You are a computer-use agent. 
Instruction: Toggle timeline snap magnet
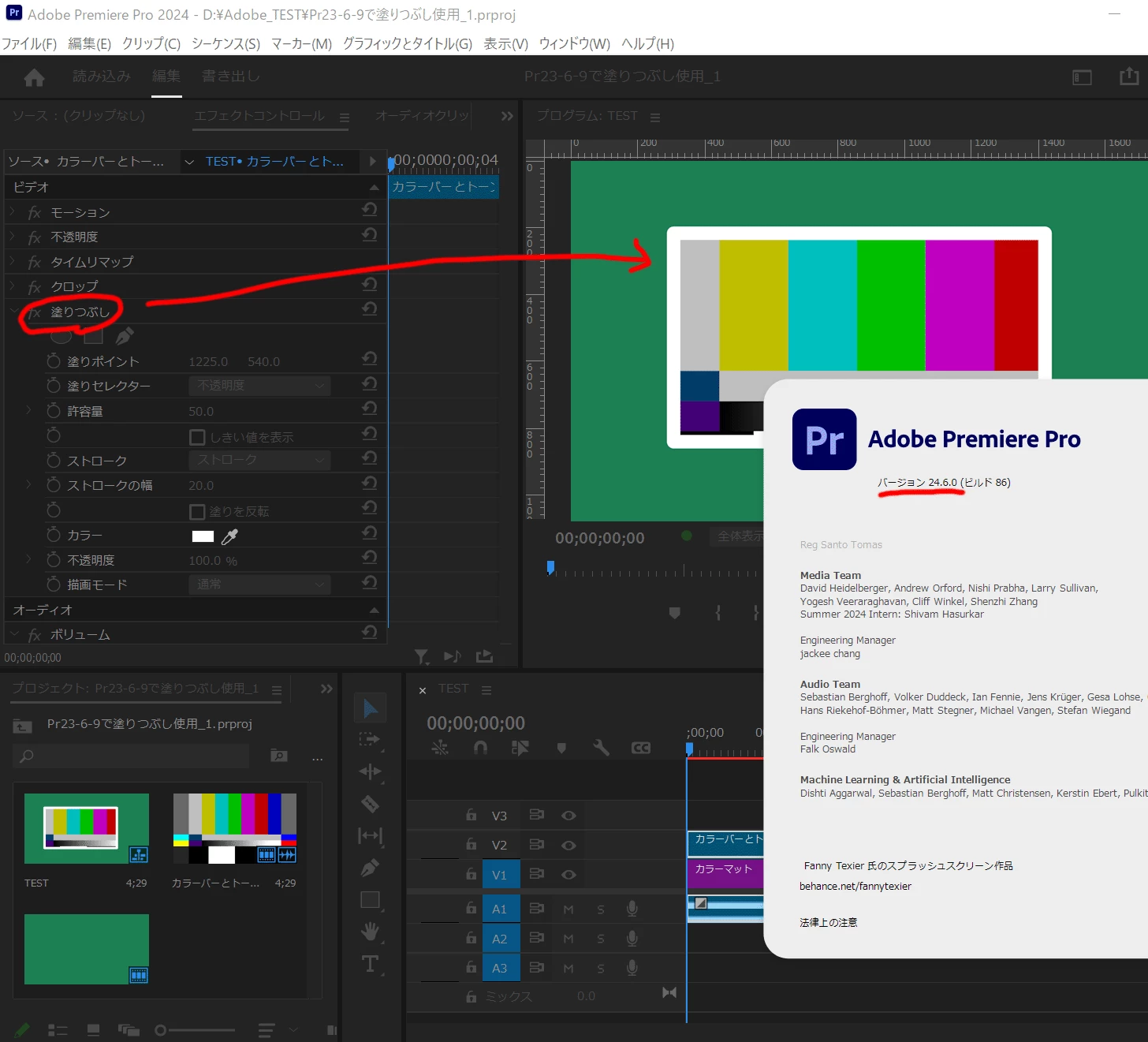[x=480, y=748]
